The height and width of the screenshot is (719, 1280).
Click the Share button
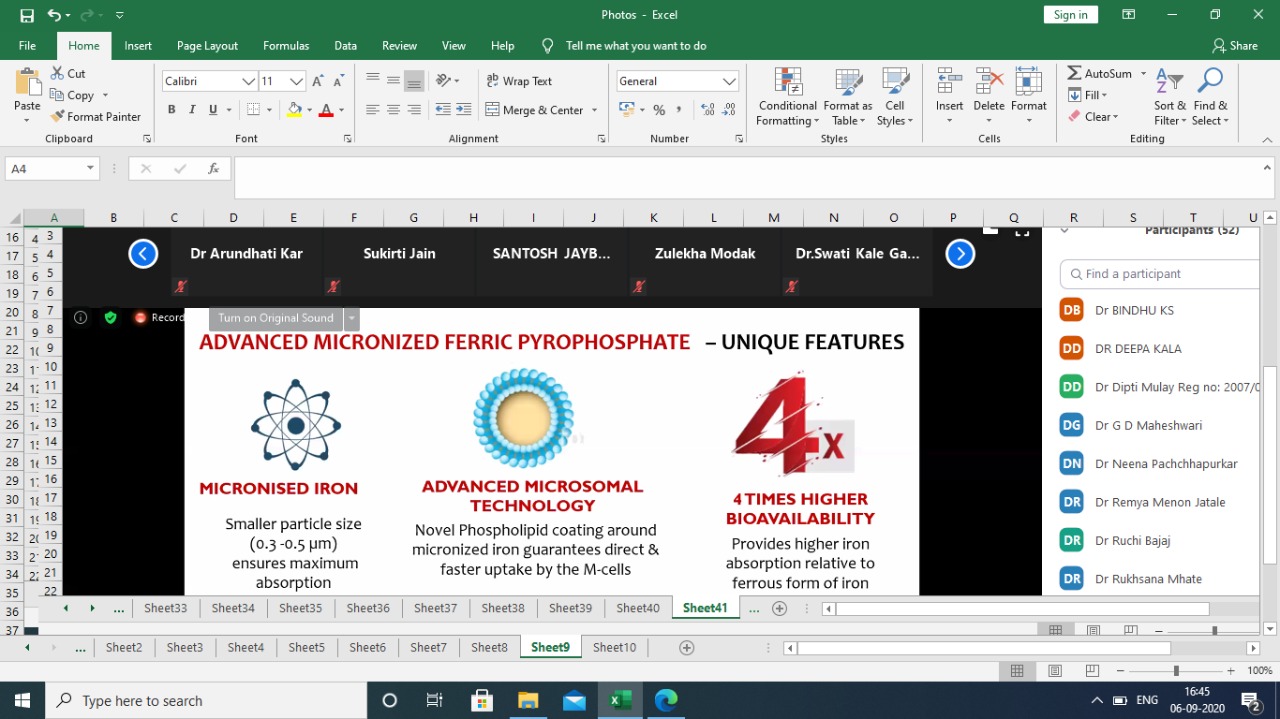click(1235, 46)
